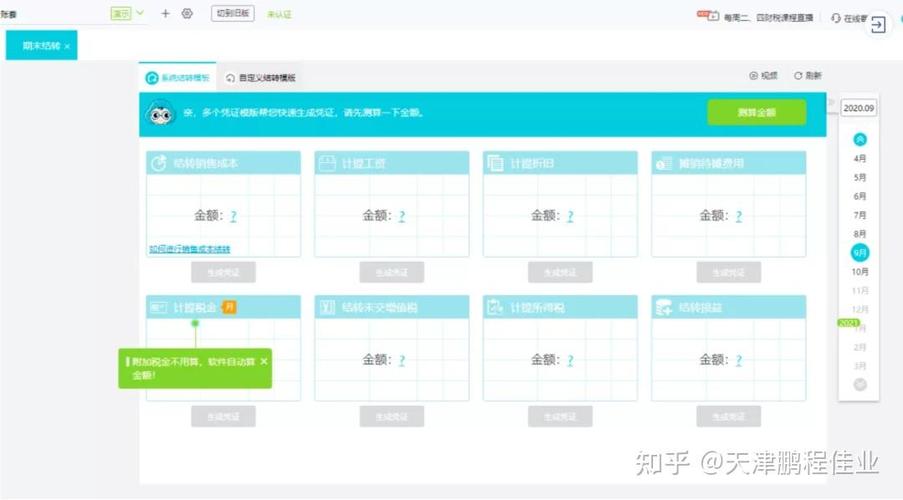903x500 pixels.
Task: Click the amount question mark in 结转损益
Action: point(739,360)
